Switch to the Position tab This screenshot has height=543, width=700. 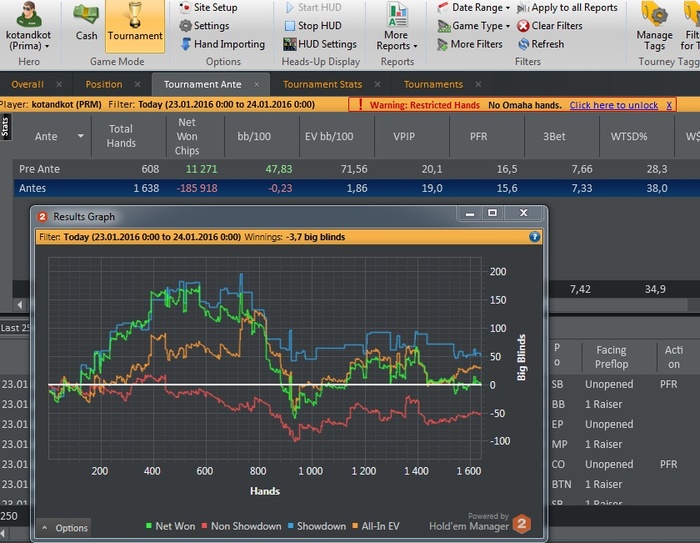click(104, 84)
